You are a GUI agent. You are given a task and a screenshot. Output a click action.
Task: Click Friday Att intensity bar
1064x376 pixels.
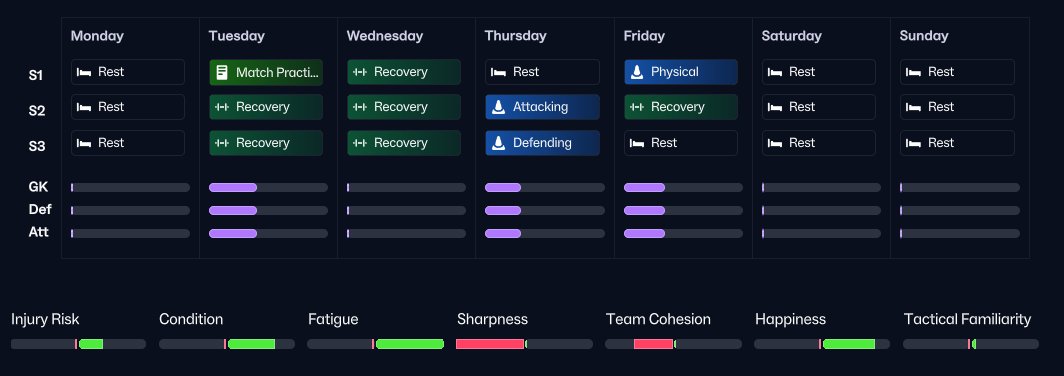(x=683, y=233)
